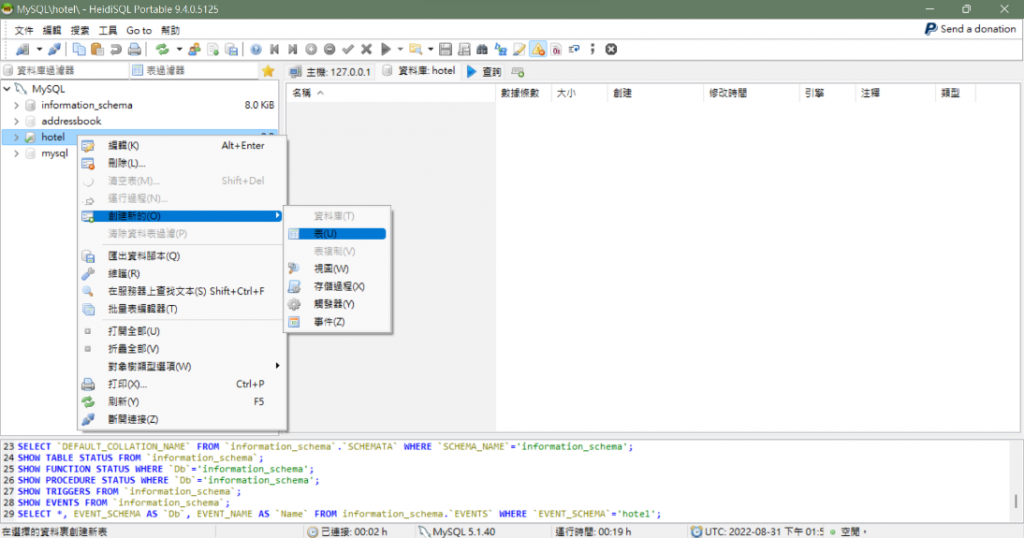Click the black circle X toolbar icon
The height and width of the screenshot is (538, 1024).
point(611,50)
